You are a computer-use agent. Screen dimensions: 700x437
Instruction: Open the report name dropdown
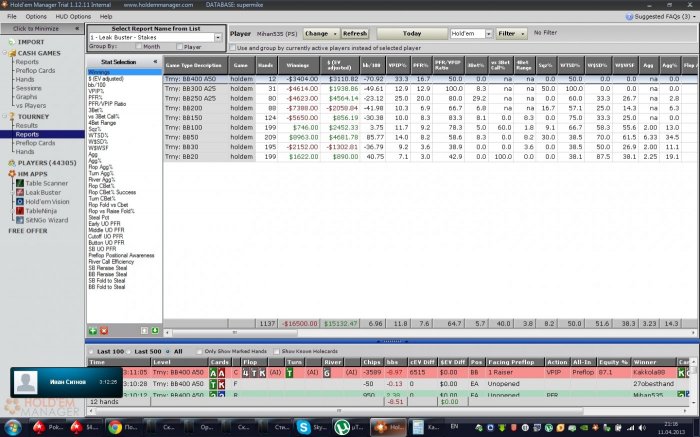point(218,37)
